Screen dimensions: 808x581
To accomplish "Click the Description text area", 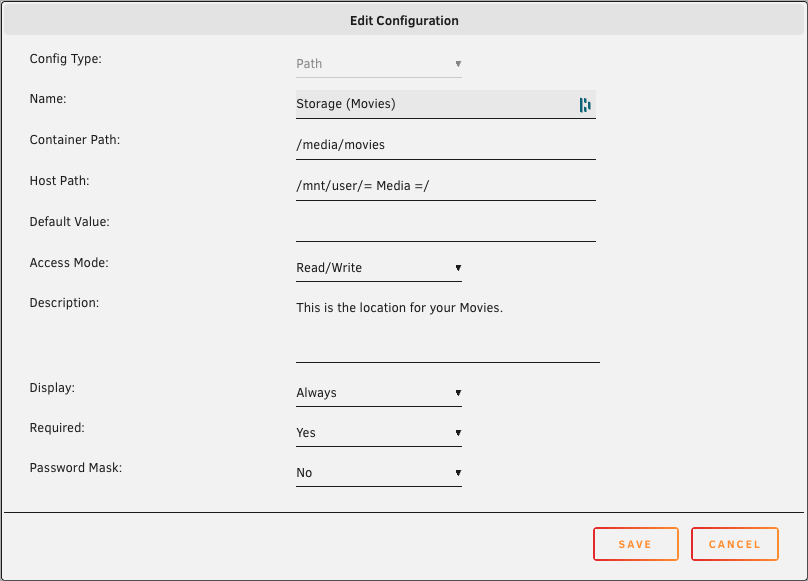I will click(x=448, y=329).
